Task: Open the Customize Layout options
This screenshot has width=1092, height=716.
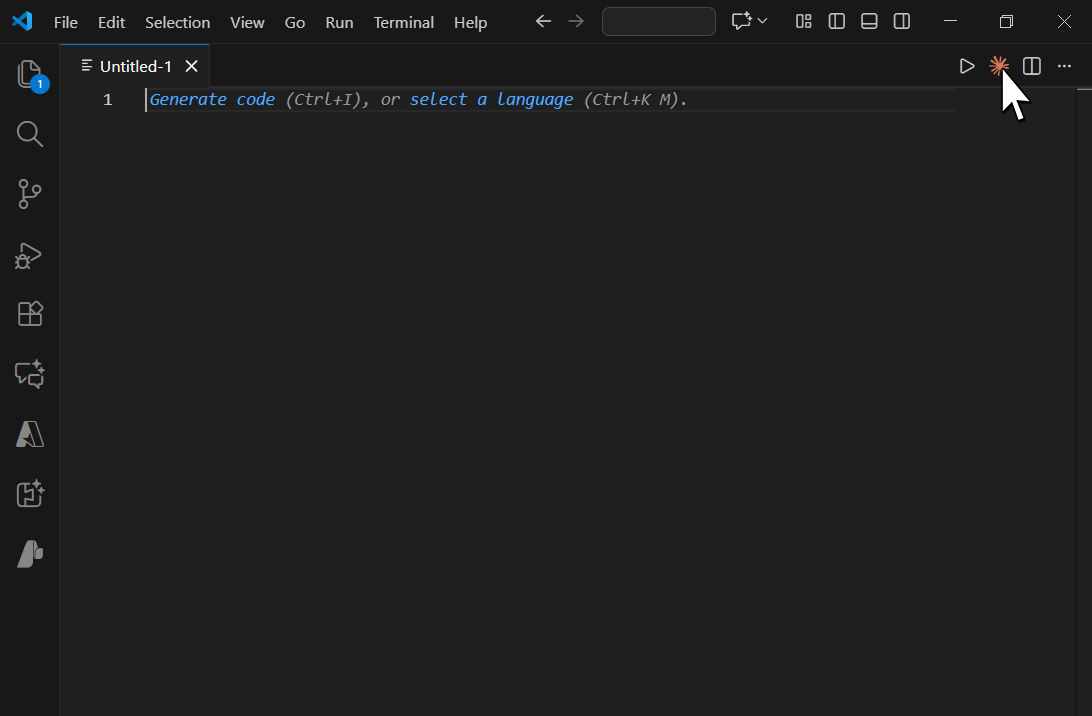Action: [803, 22]
